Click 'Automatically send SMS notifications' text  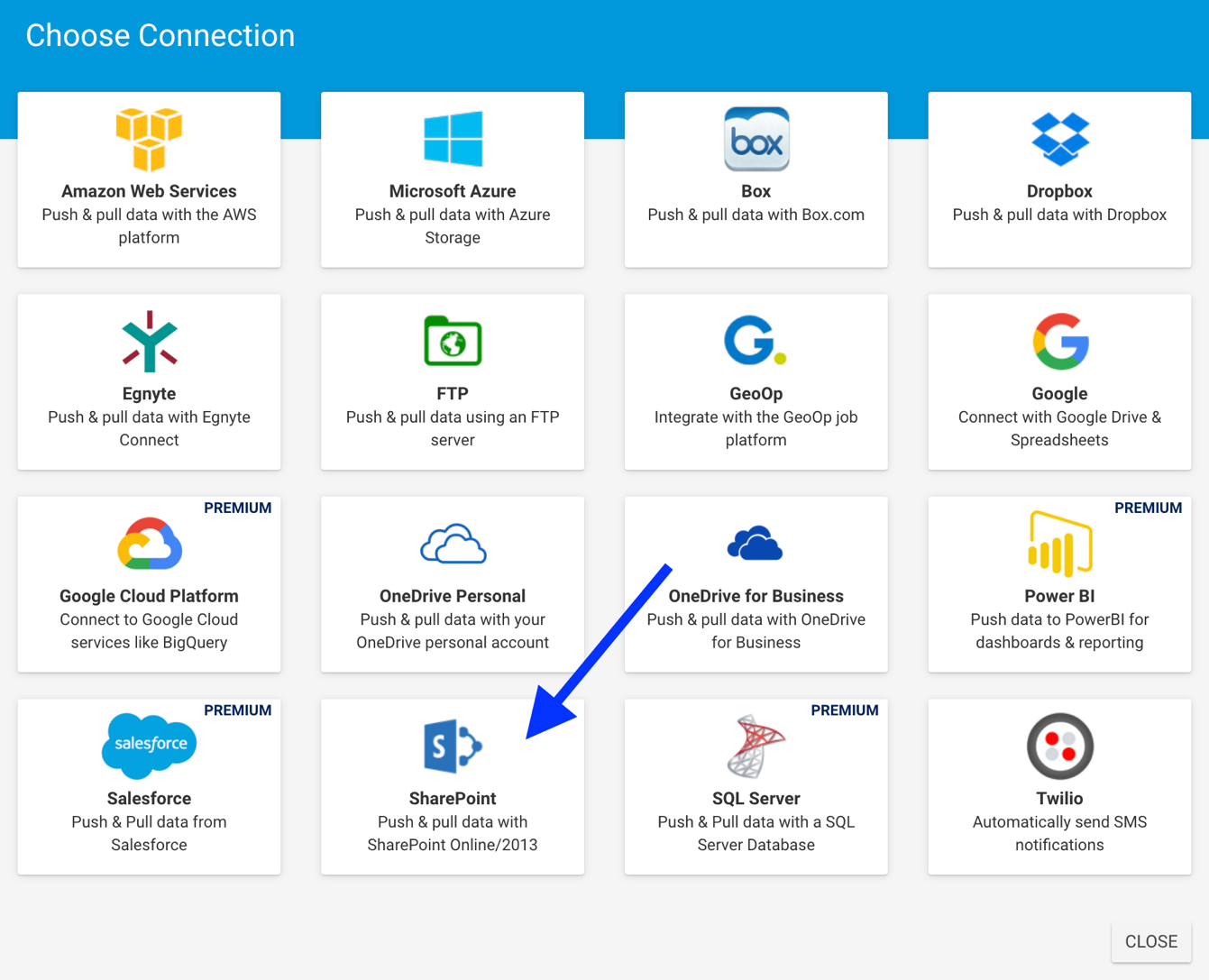(x=1060, y=834)
